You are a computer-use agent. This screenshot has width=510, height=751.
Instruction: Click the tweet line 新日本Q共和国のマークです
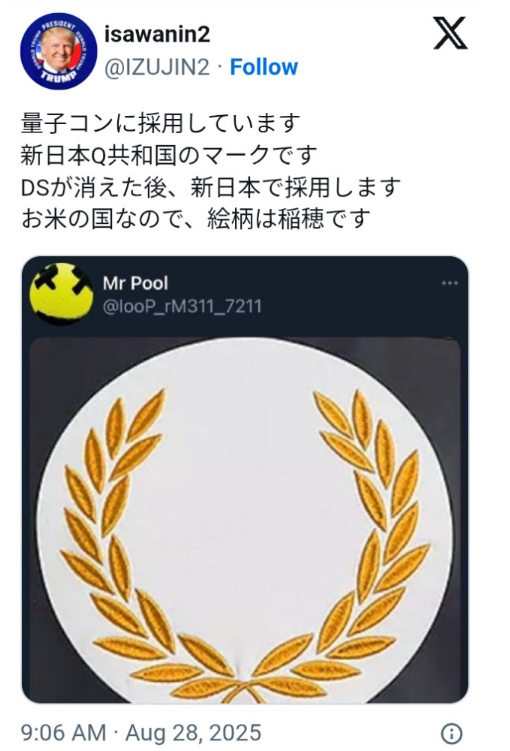coord(169,155)
